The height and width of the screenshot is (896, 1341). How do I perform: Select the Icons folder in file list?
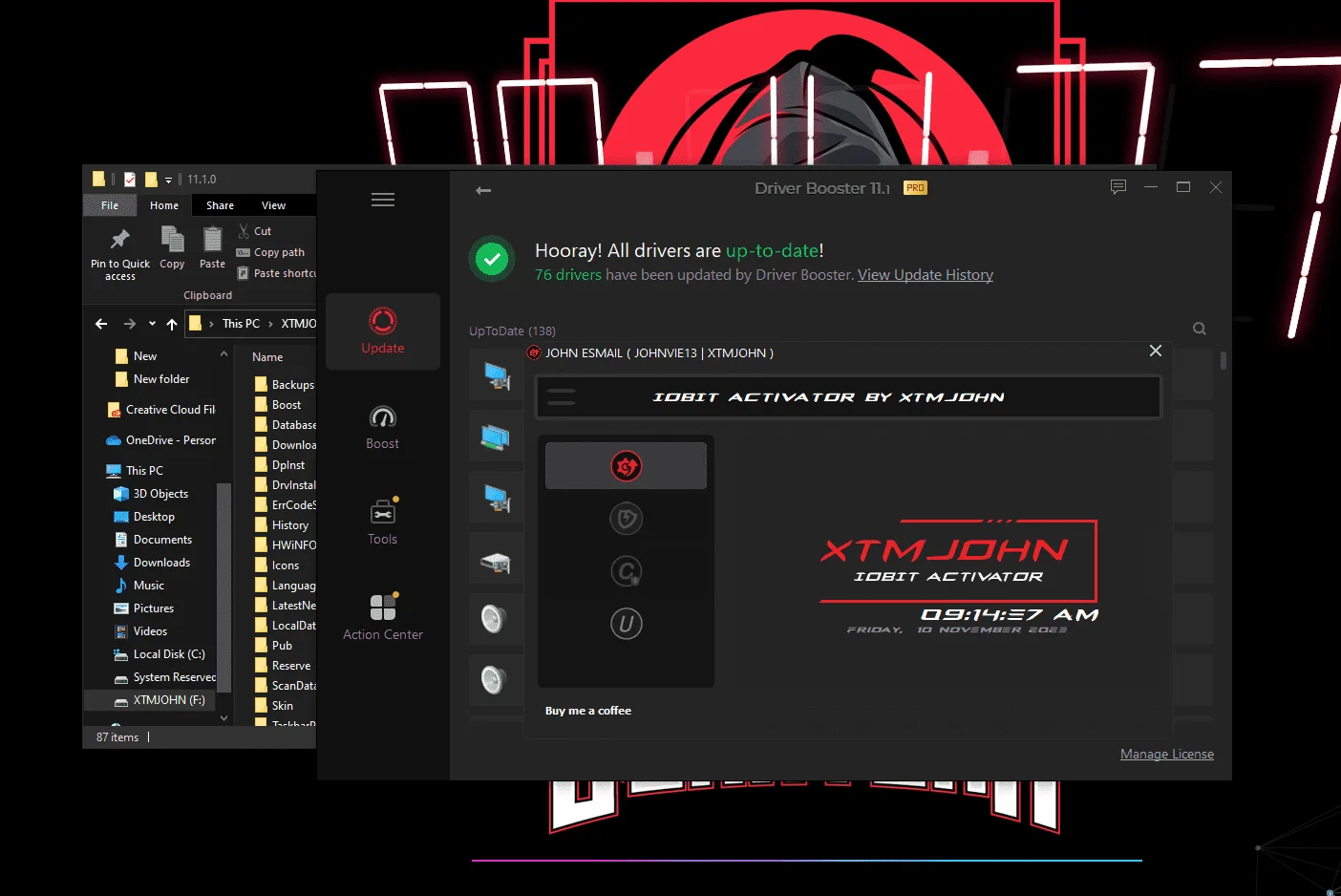pyautogui.click(x=277, y=565)
